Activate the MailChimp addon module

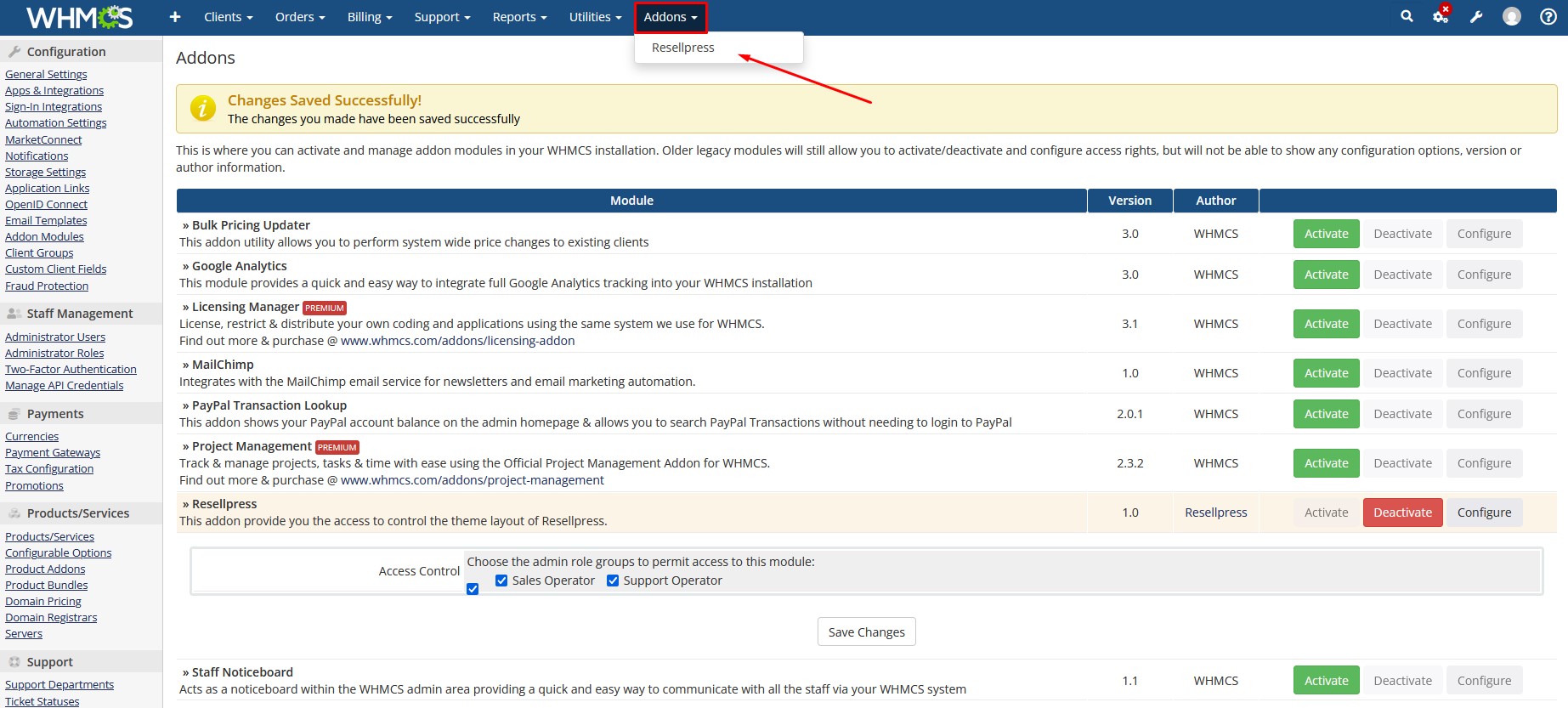tap(1326, 373)
